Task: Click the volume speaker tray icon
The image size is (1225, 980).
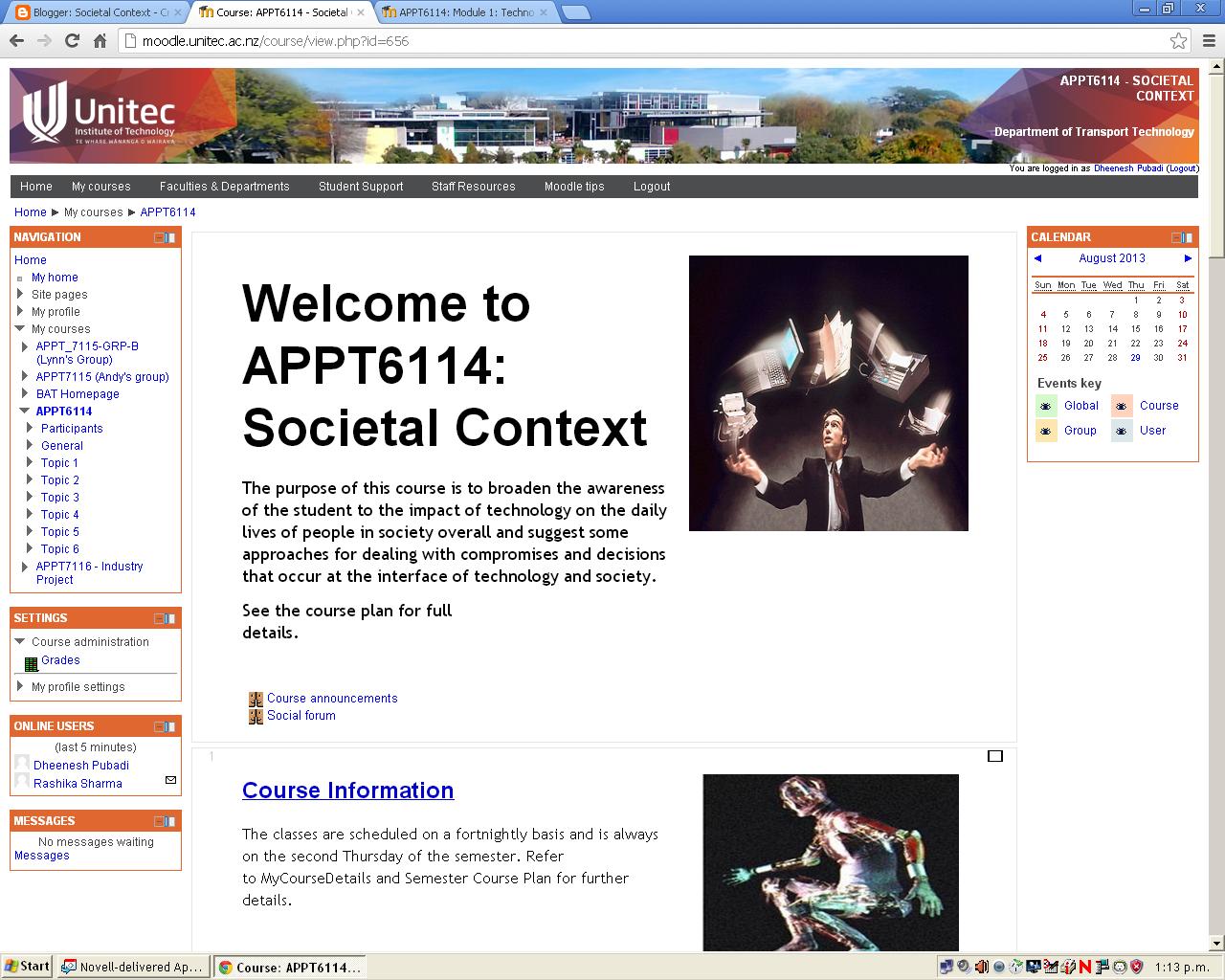Action: click(x=981, y=967)
